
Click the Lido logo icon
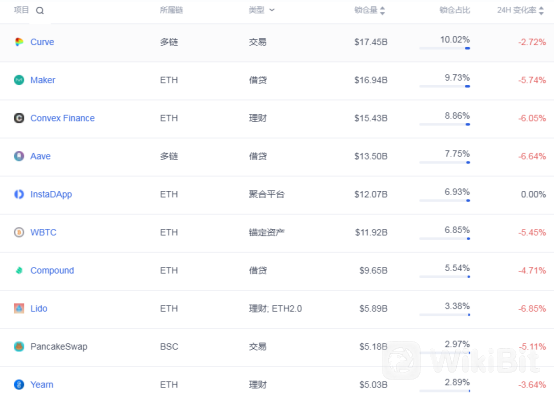[x=19, y=308]
